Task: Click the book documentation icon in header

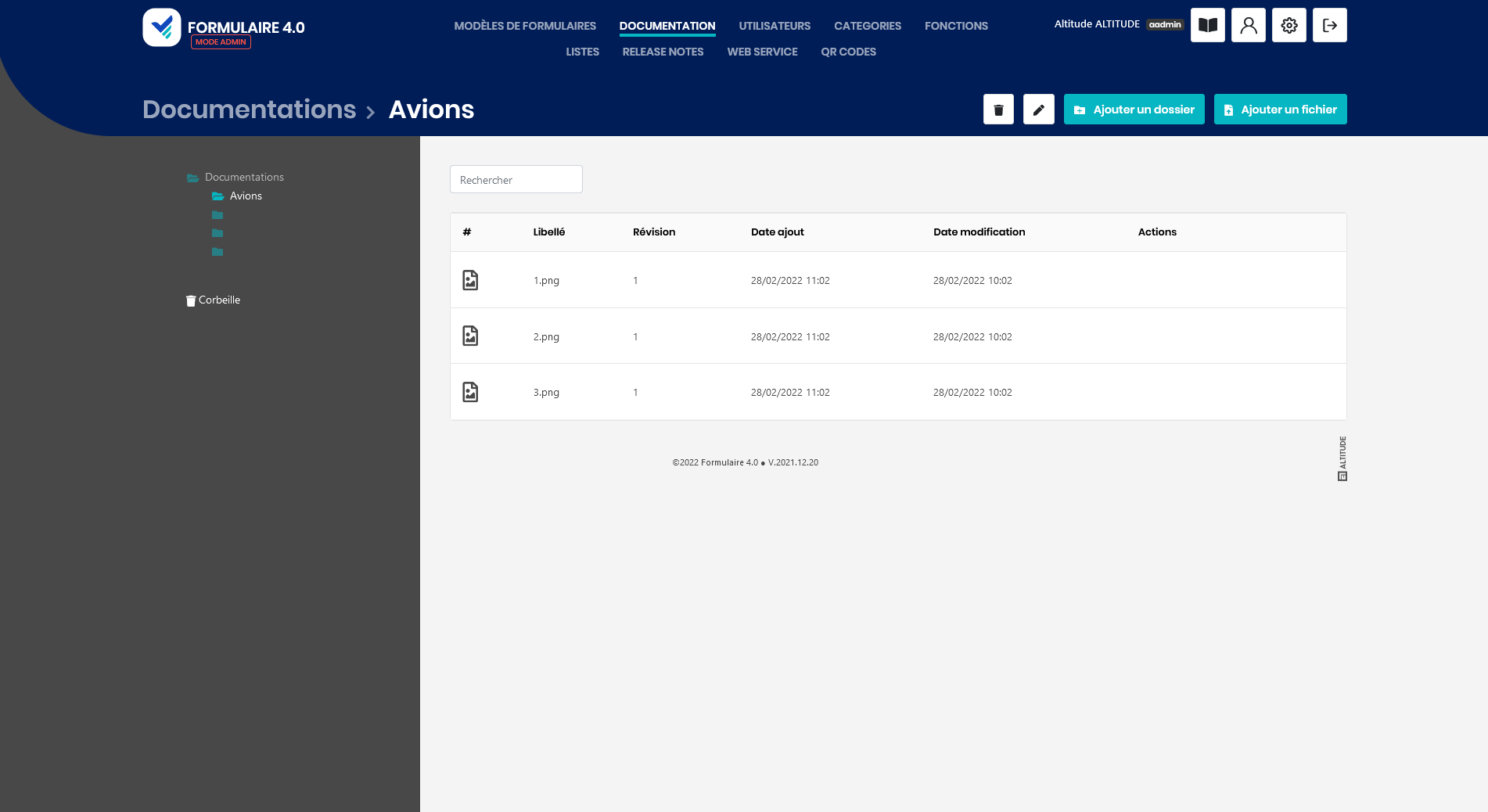Action: click(1207, 25)
